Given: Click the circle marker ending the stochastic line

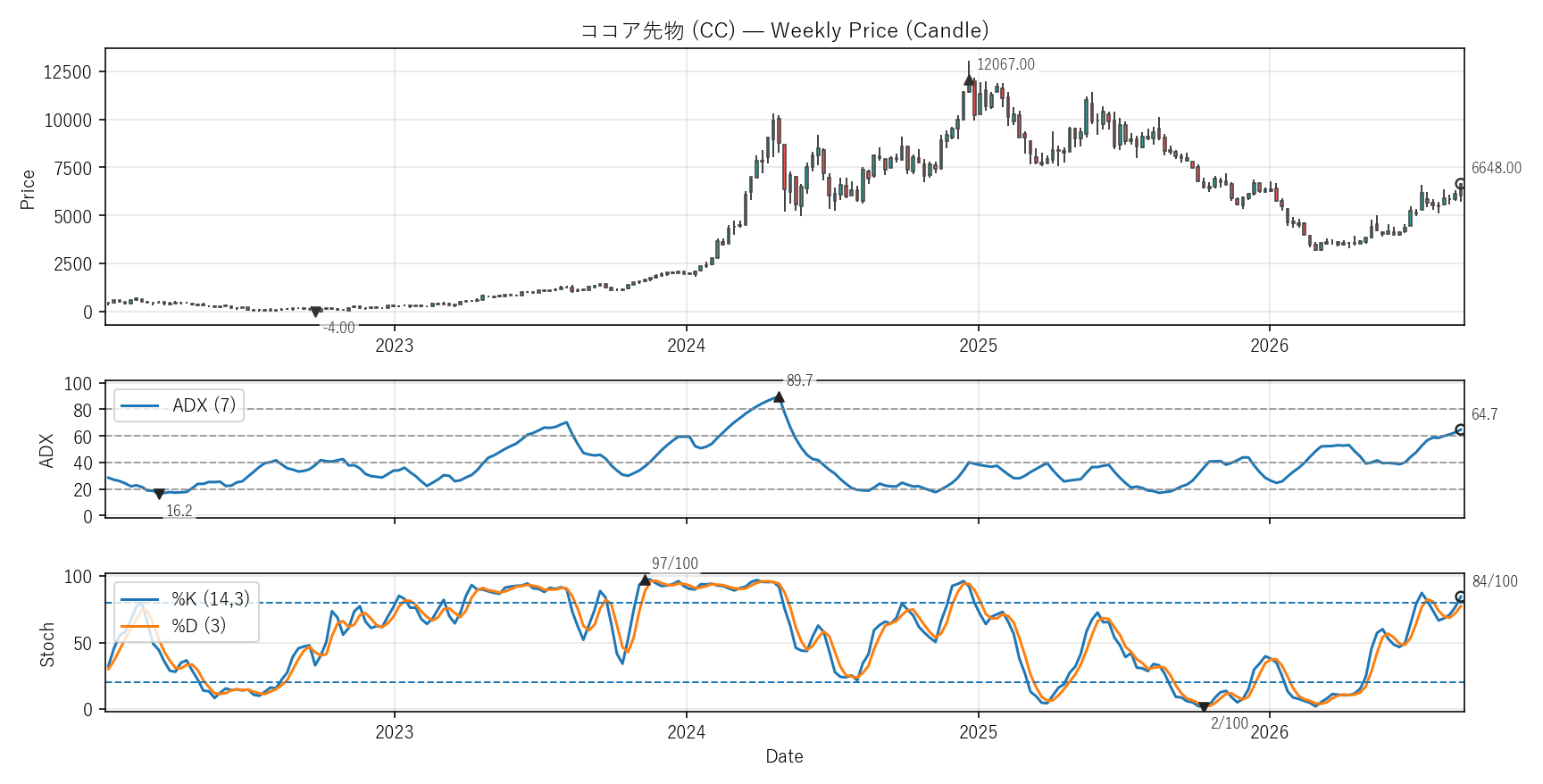Looking at the screenshot, I should click(x=1461, y=596).
